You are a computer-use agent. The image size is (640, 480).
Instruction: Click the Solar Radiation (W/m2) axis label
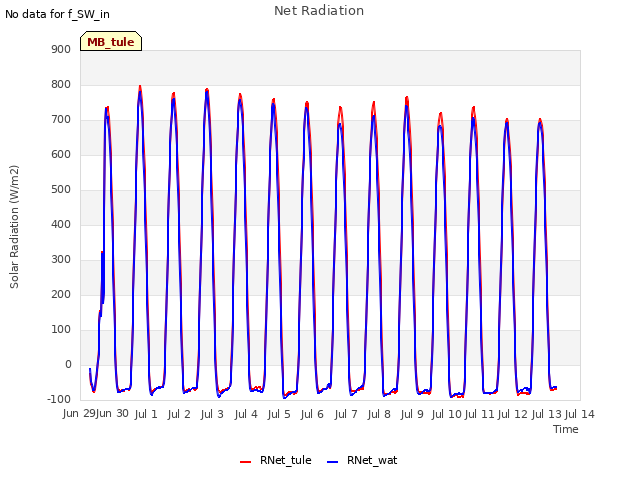click(x=14, y=227)
